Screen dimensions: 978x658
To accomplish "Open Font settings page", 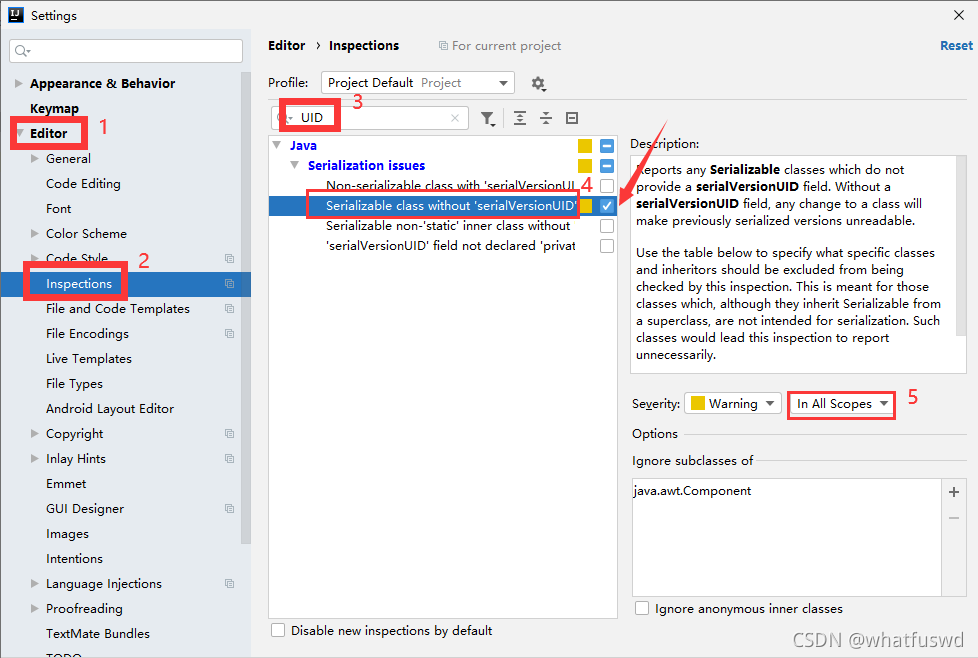I will click(59, 208).
